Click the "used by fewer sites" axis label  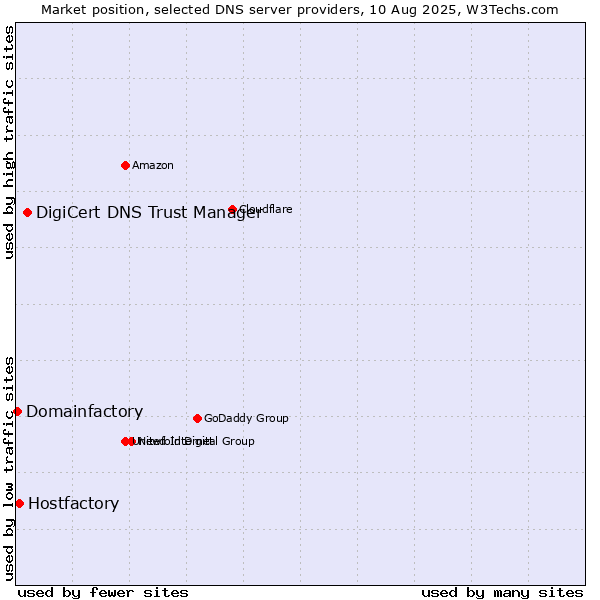(x=103, y=593)
